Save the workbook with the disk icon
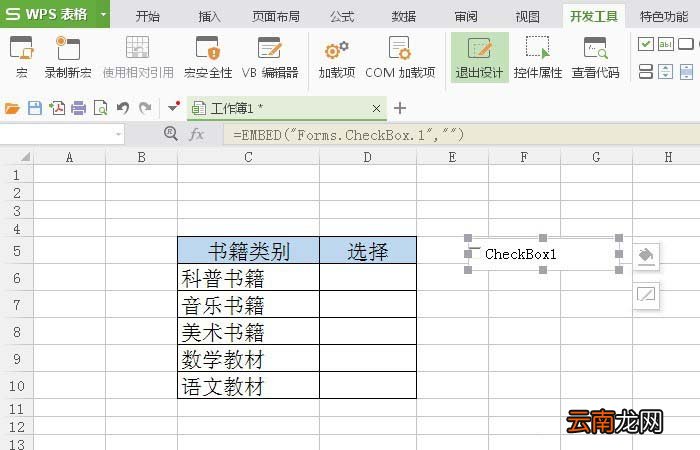 (35, 108)
